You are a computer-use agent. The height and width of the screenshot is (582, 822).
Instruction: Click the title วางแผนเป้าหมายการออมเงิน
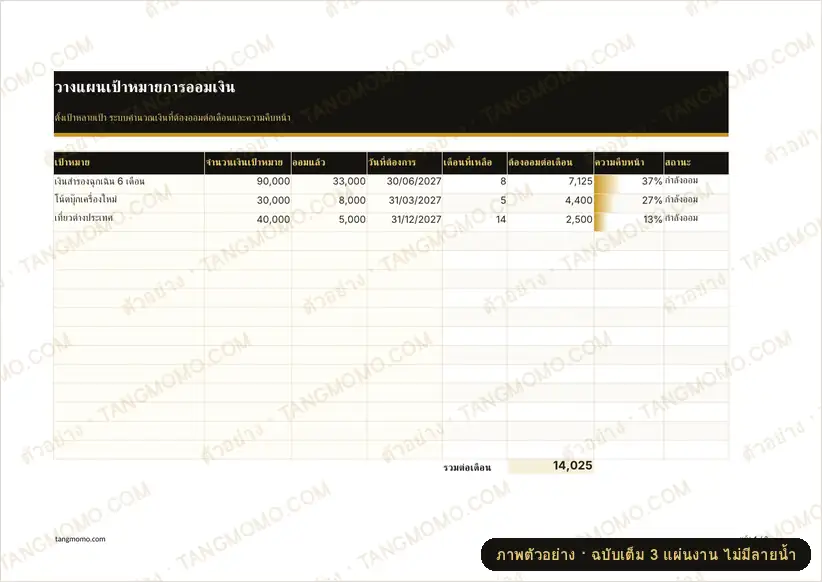(145, 87)
